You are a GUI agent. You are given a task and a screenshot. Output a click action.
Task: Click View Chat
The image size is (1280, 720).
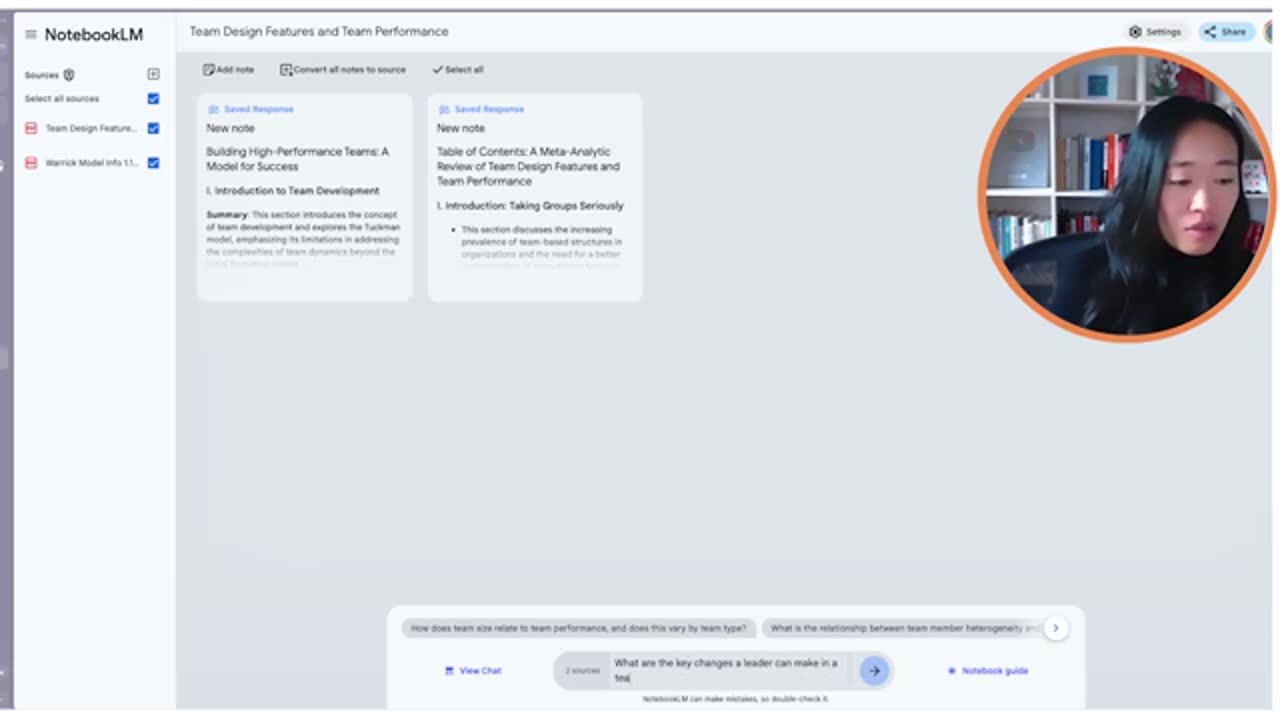(473, 671)
